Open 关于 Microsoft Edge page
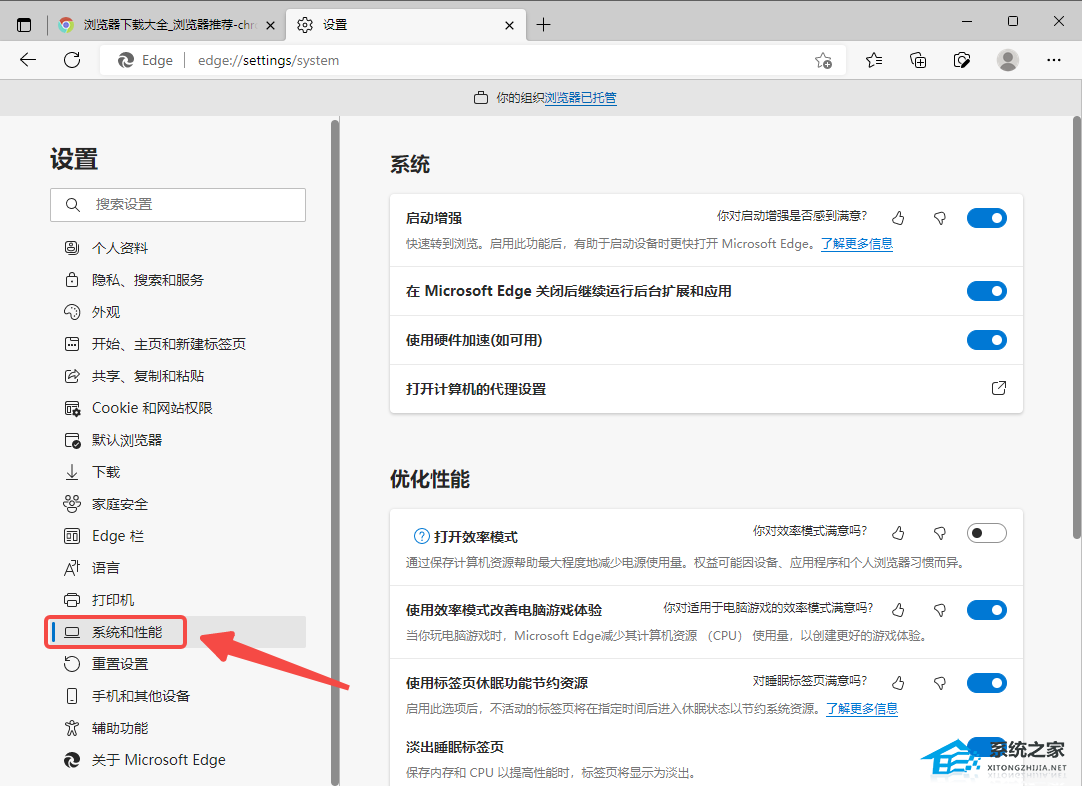Viewport: 1082px width, 786px height. point(178,760)
